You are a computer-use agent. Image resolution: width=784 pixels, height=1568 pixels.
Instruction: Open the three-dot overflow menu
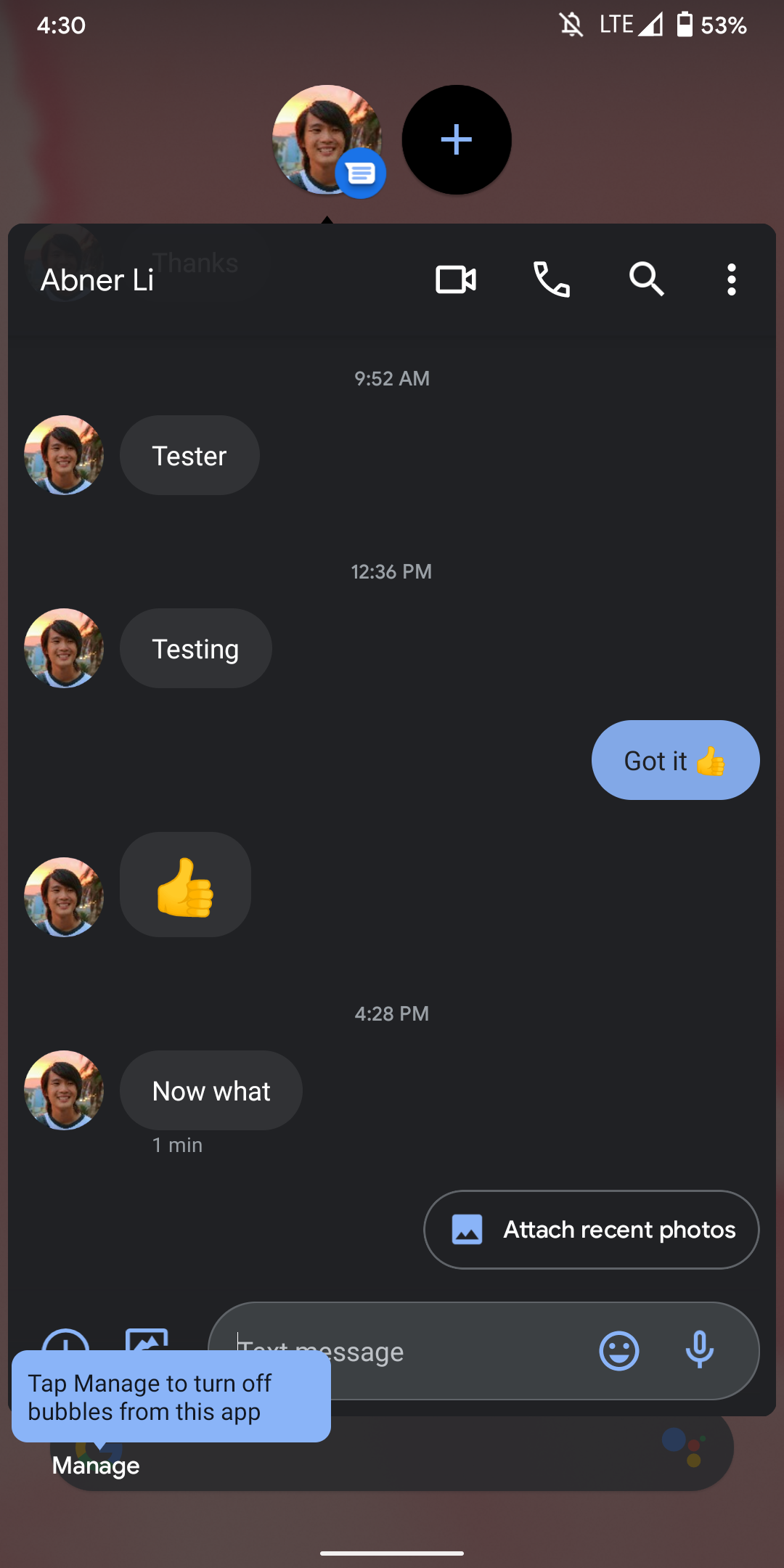732,279
